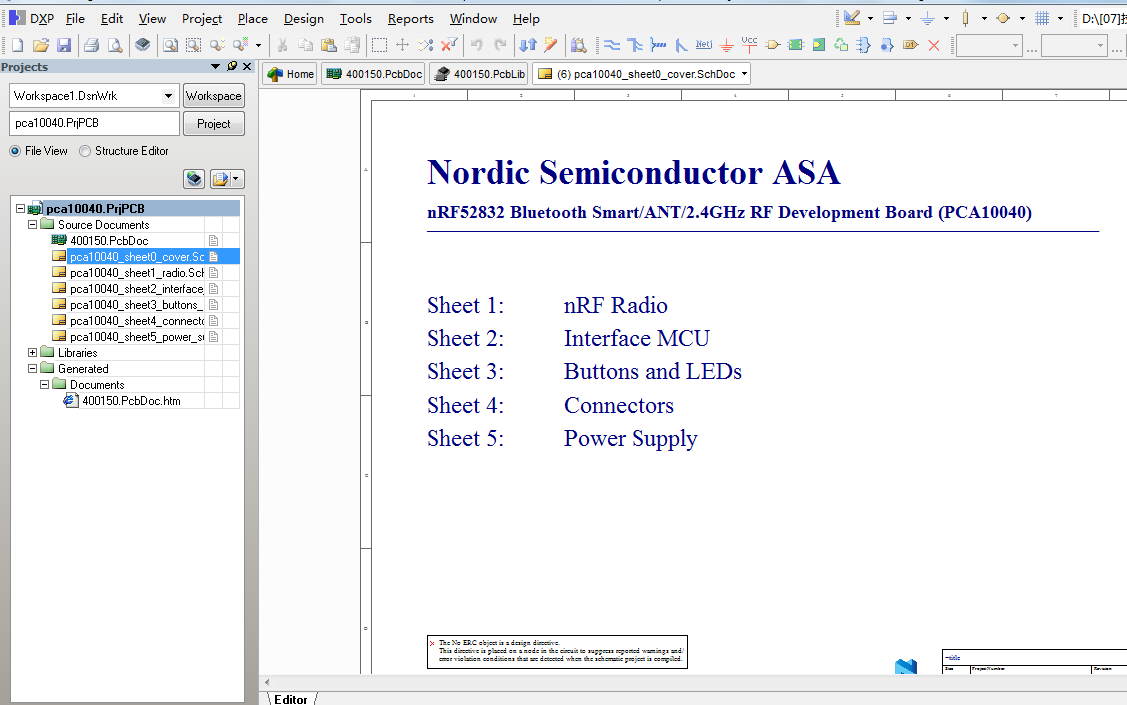Select the move selection cross icon
Image resolution: width=1127 pixels, height=705 pixels.
(x=402, y=45)
